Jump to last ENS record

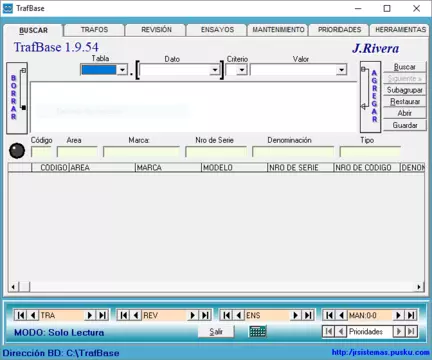tap(308, 315)
